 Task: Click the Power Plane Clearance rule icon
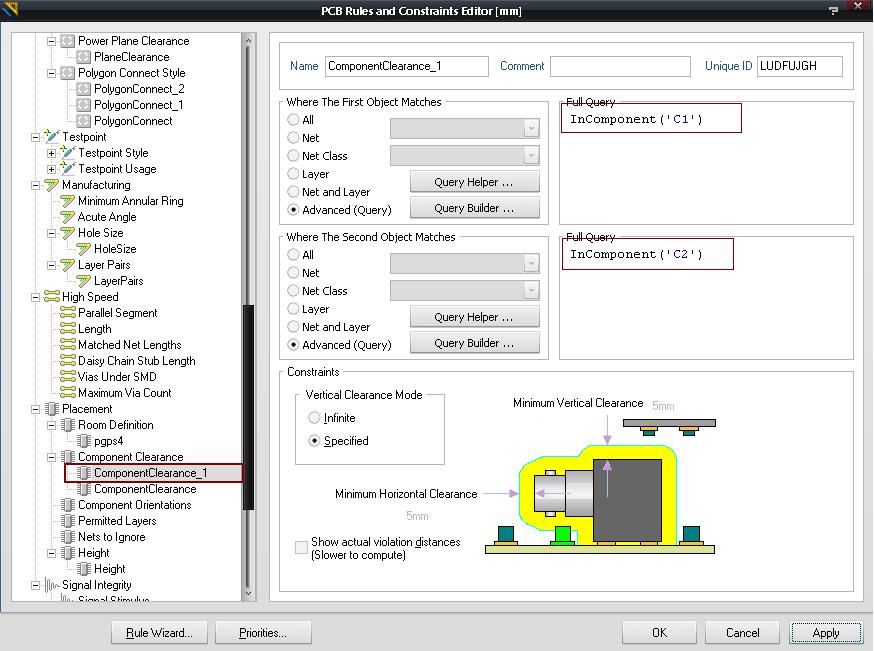(x=67, y=41)
